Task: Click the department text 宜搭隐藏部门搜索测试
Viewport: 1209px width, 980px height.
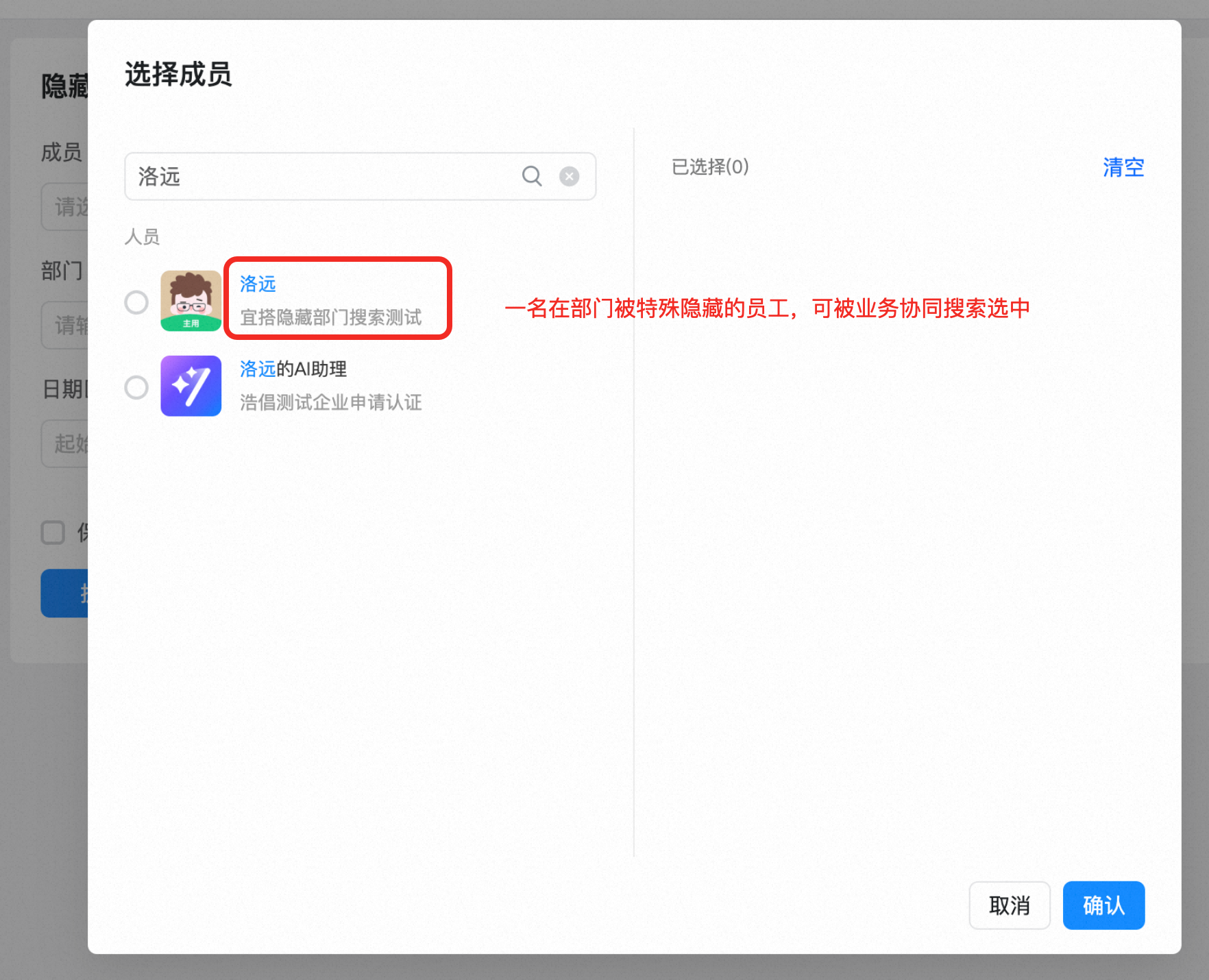Action: pos(330,317)
